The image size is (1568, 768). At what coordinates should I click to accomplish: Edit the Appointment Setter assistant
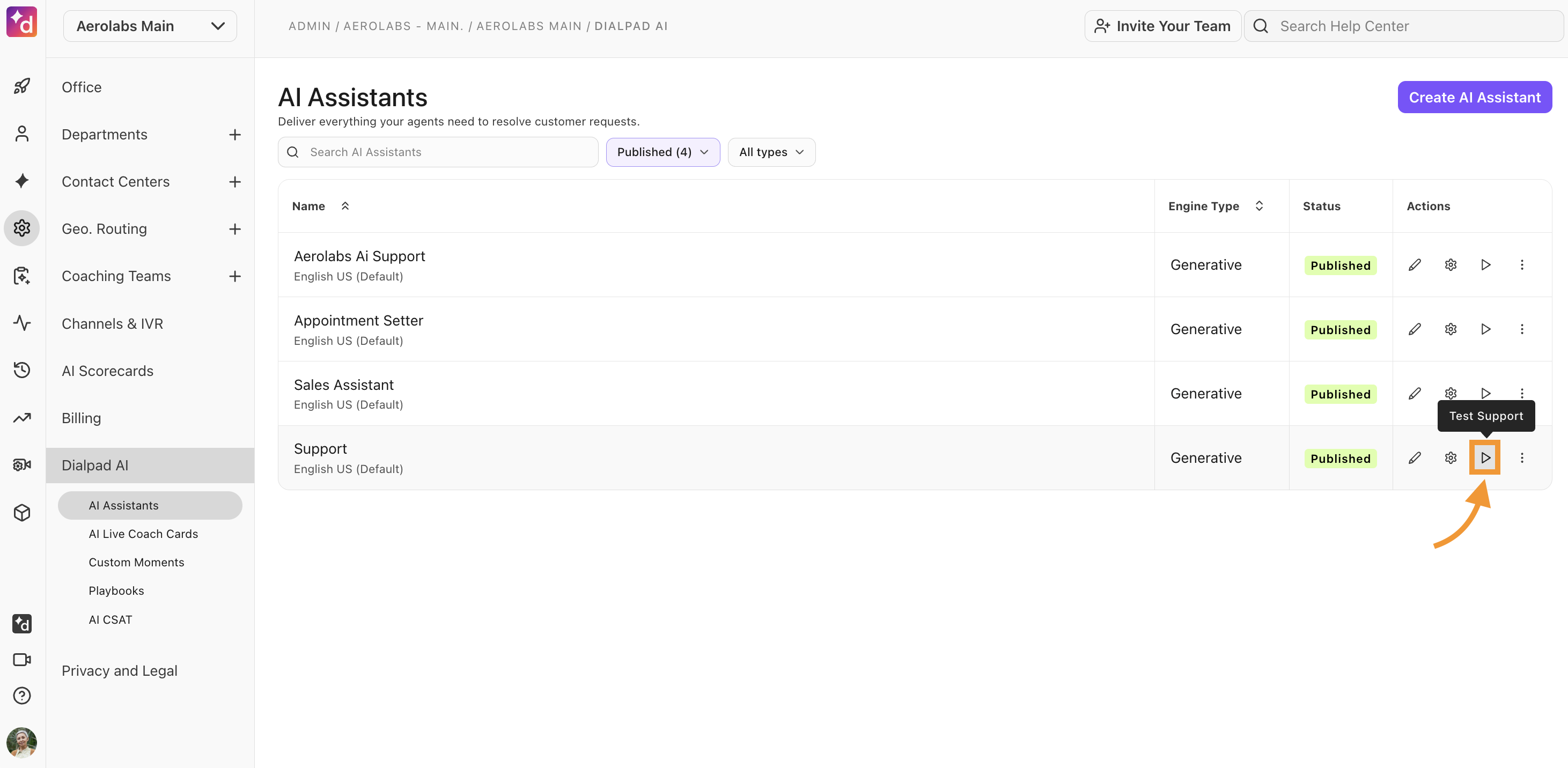tap(1415, 329)
